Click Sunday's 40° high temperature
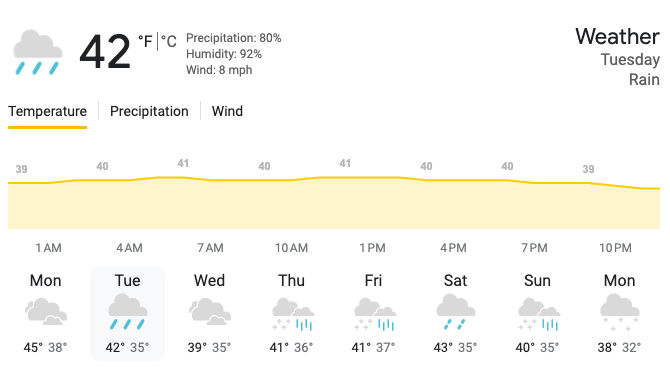 tap(525, 347)
